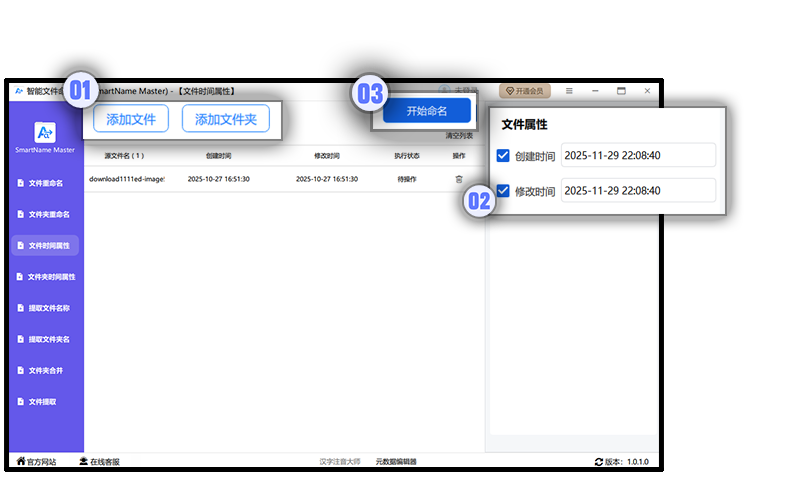Screen dimensions: 803x482
Task: Open the 文件夹合并 sidebar item
Action: point(45,370)
